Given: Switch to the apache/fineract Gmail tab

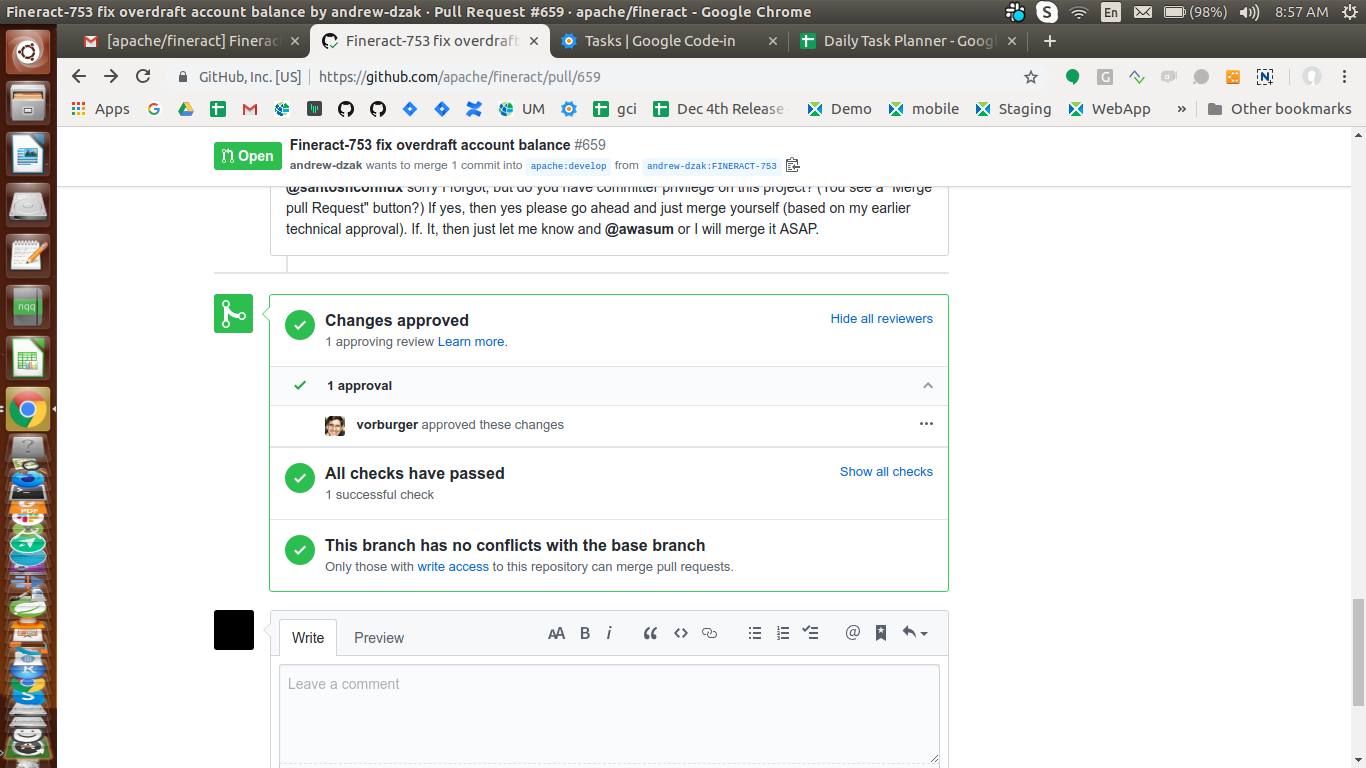Looking at the screenshot, I should click(192, 41).
